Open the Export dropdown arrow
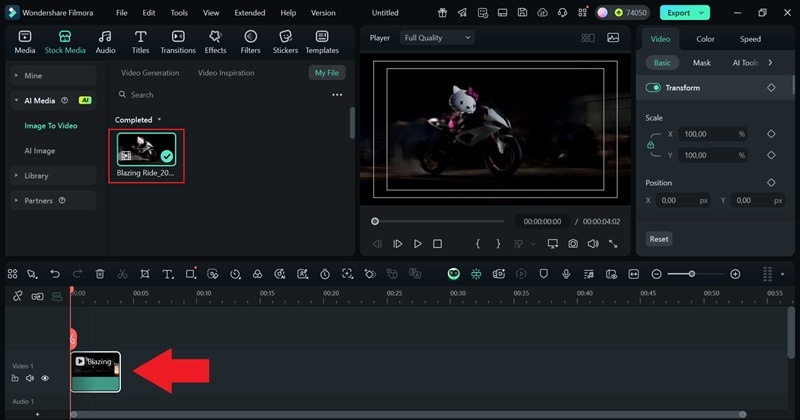This screenshot has width=800, height=420. coord(702,13)
